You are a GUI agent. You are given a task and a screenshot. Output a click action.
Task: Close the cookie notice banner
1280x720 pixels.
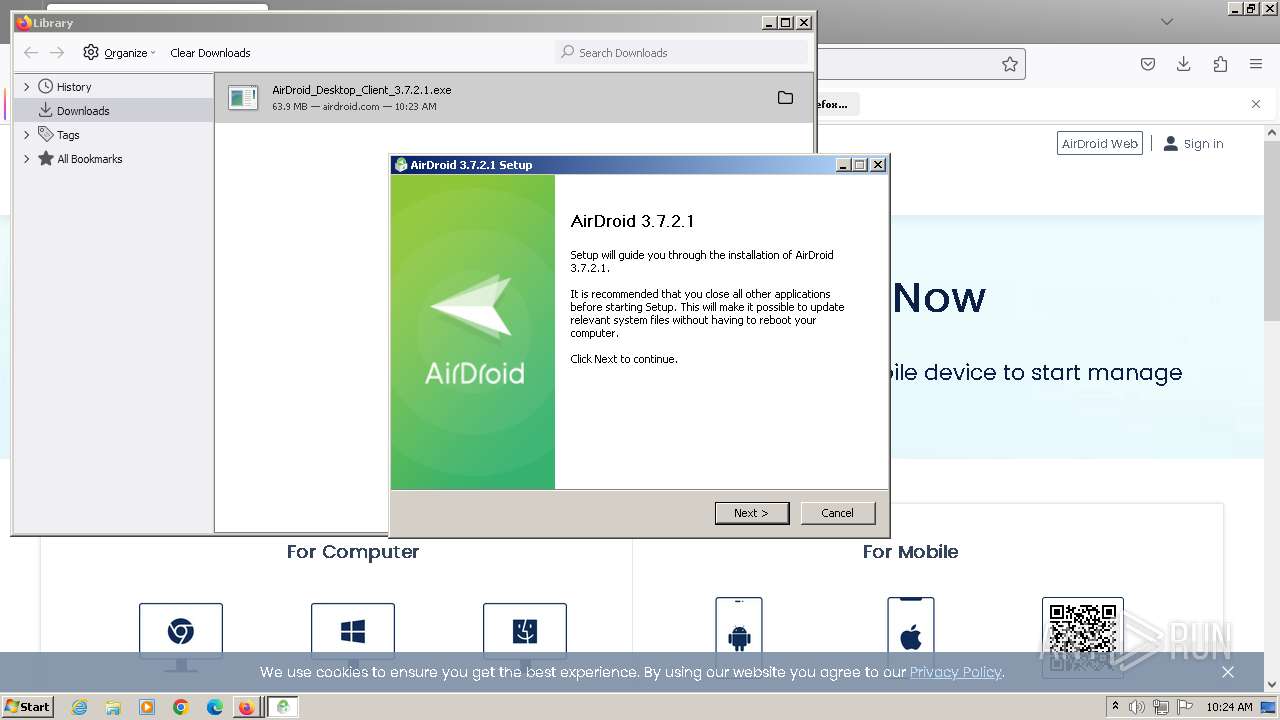tap(1228, 672)
